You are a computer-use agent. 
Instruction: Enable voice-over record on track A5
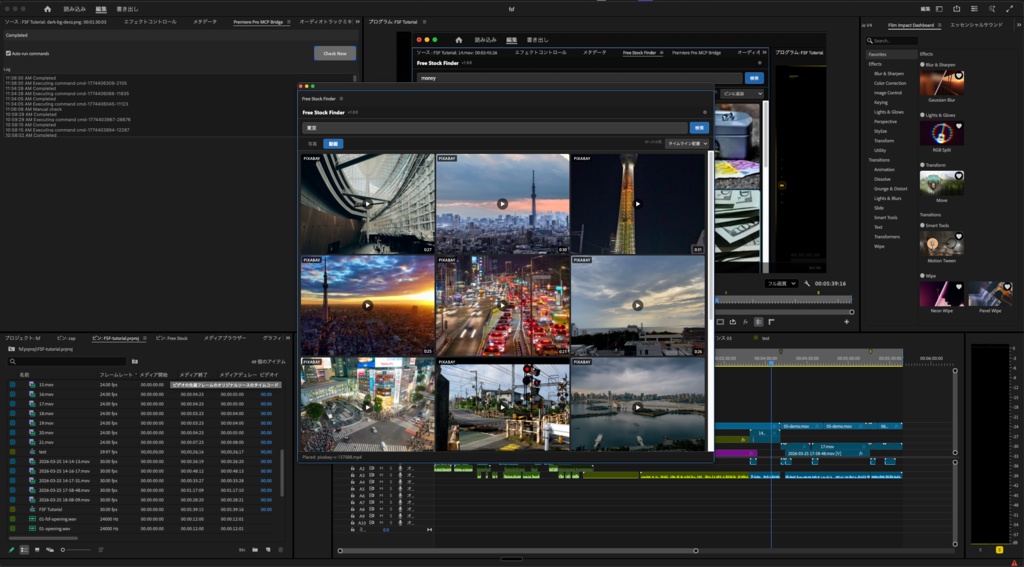pyautogui.click(x=400, y=489)
